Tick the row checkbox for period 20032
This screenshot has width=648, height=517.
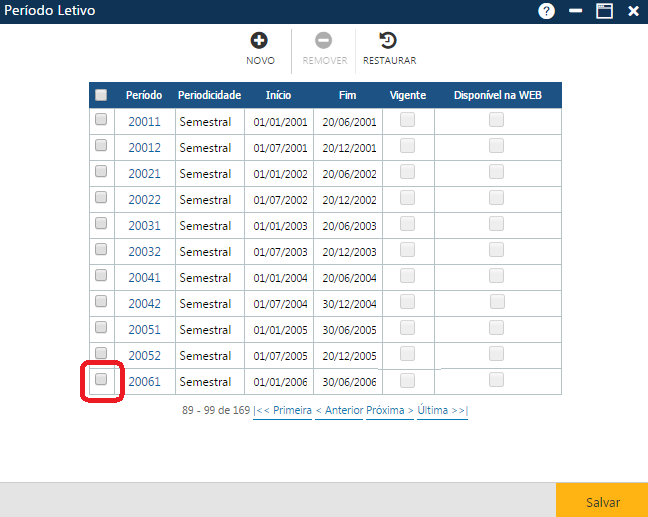(x=101, y=250)
